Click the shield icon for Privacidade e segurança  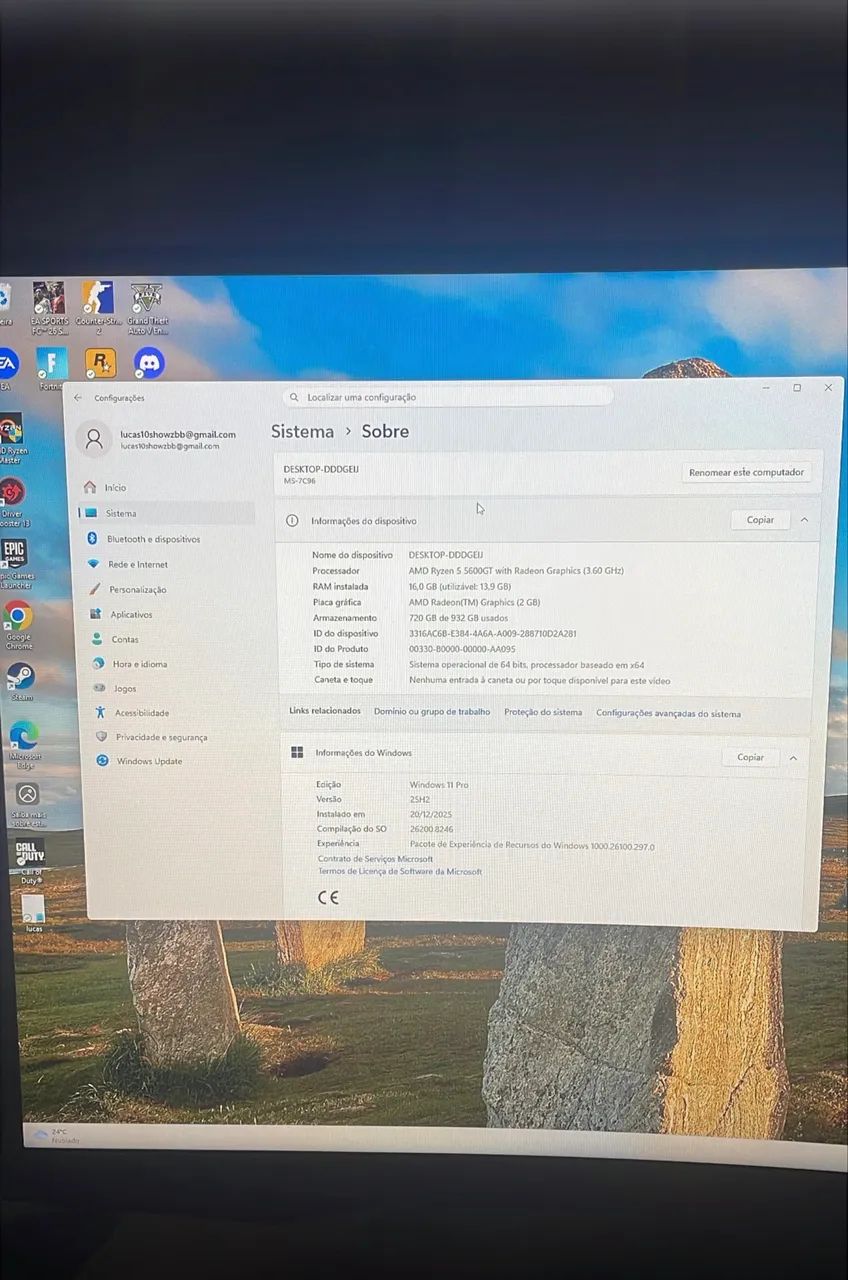pos(101,737)
